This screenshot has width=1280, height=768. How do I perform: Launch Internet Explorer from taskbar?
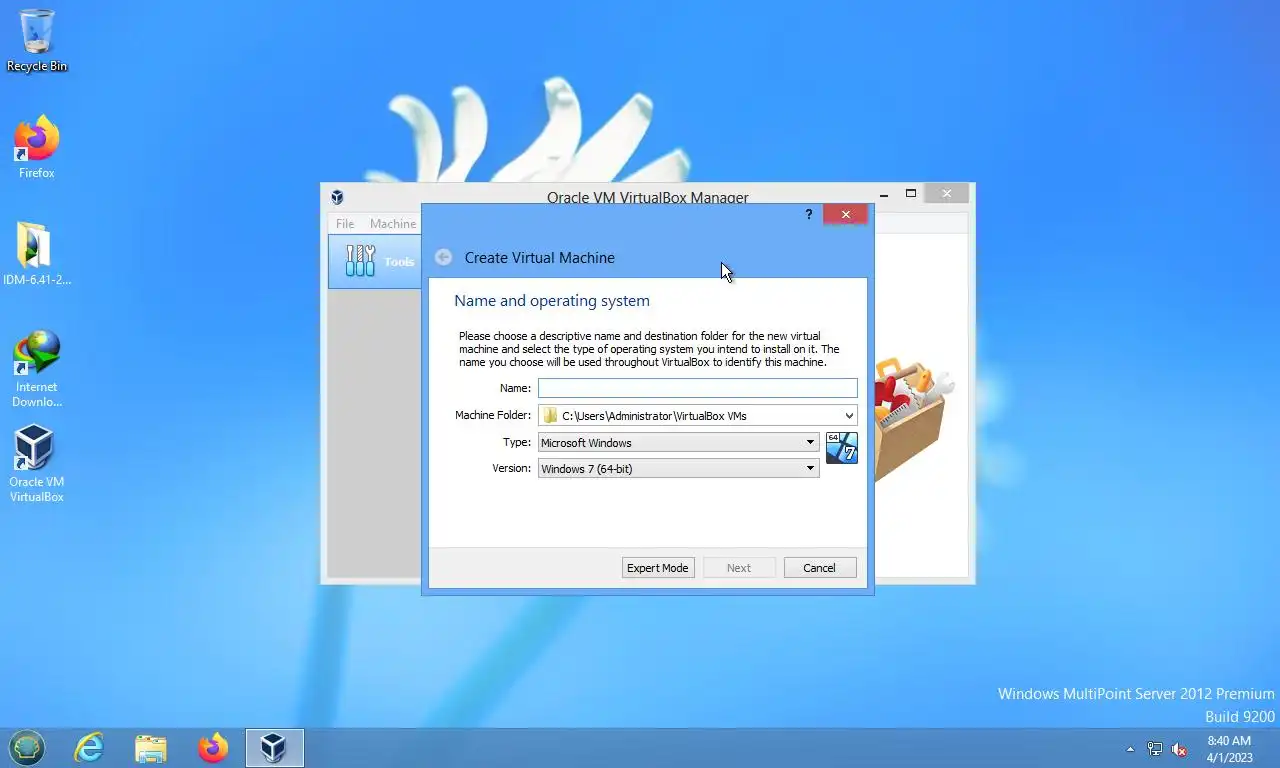coord(89,747)
